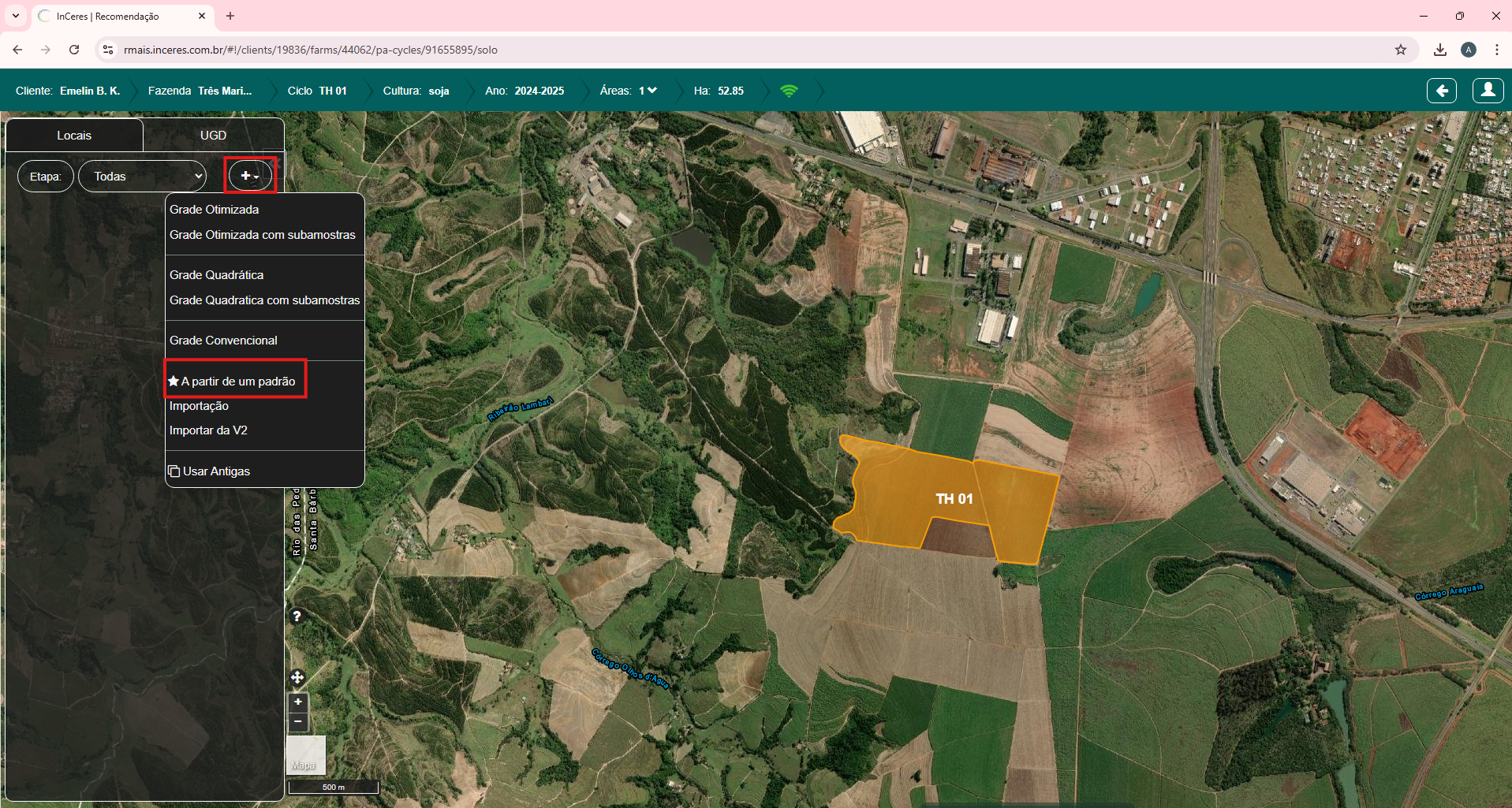
Task: Choose Importação menu entry
Action: [199, 406]
